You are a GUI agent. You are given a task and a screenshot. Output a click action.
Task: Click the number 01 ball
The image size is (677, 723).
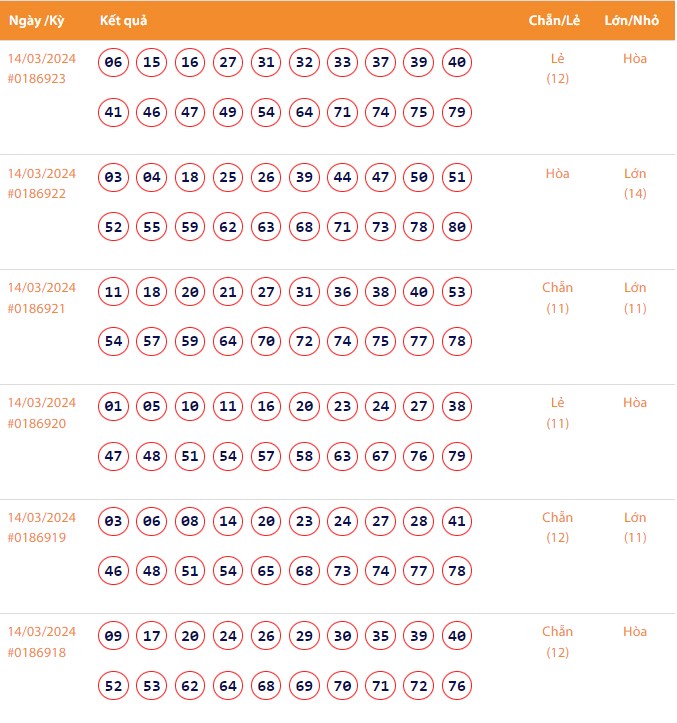(113, 407)
